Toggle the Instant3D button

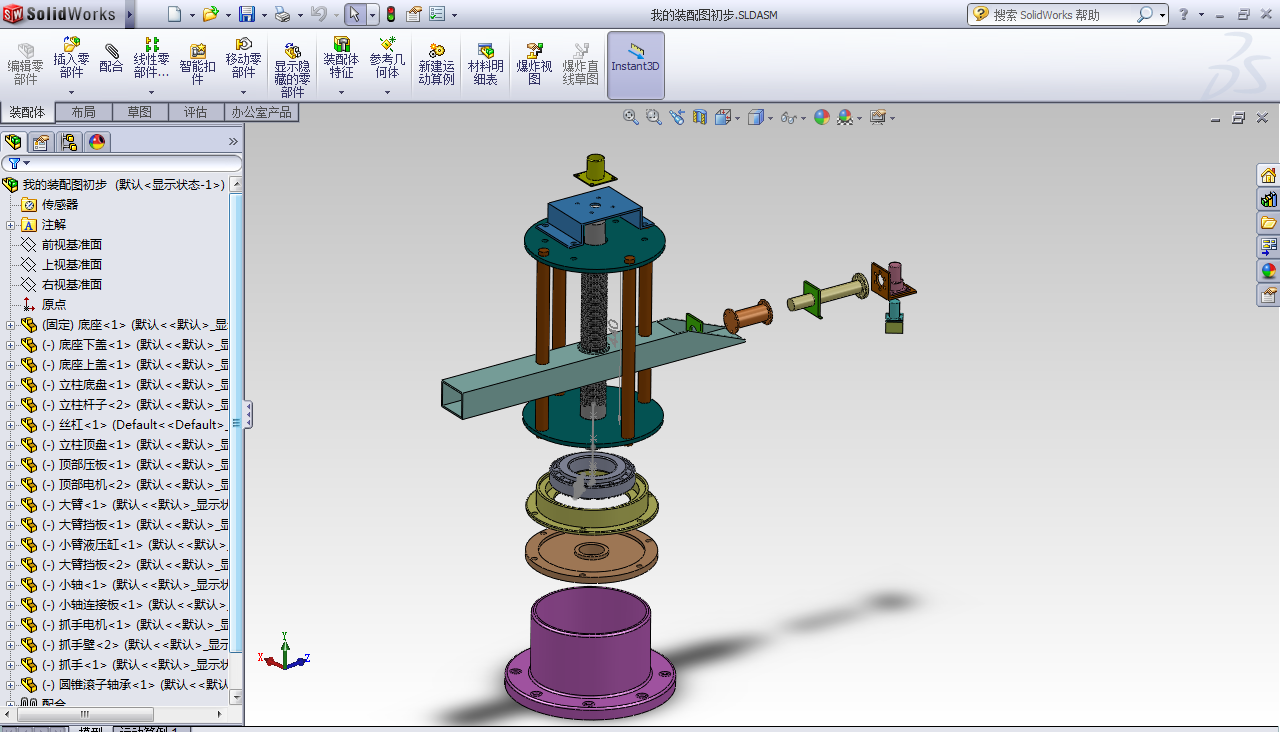(636, 65)
